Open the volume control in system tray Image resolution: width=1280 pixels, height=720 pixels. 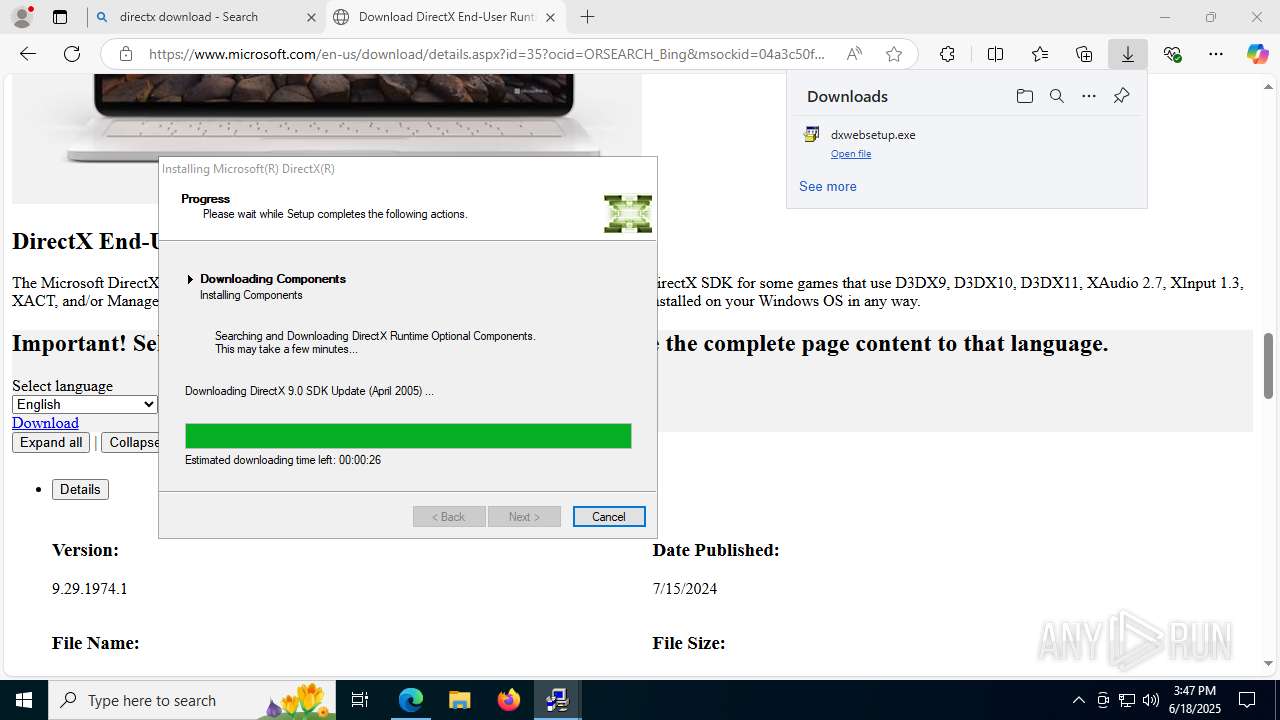point(1151,700)
